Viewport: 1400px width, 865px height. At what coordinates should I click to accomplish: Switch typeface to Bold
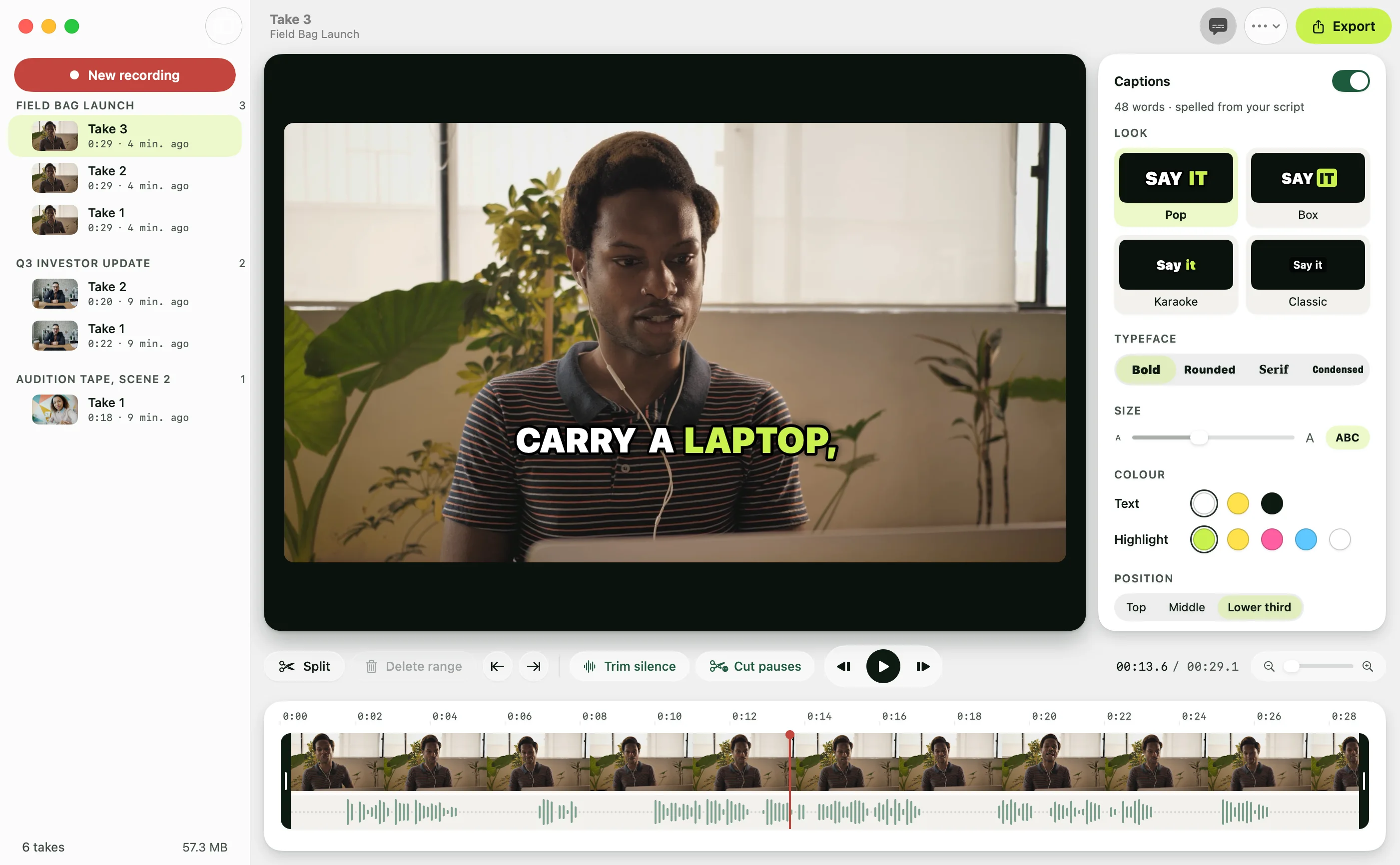pos(1145,370)
